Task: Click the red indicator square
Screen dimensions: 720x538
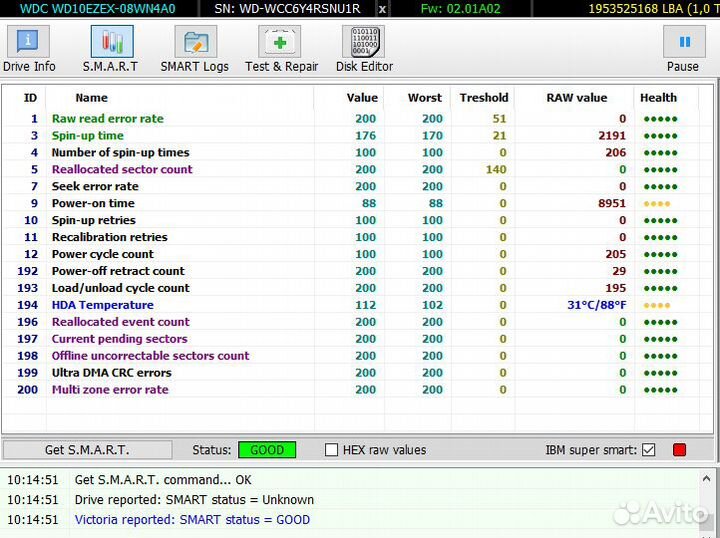Action: (680, 450)
